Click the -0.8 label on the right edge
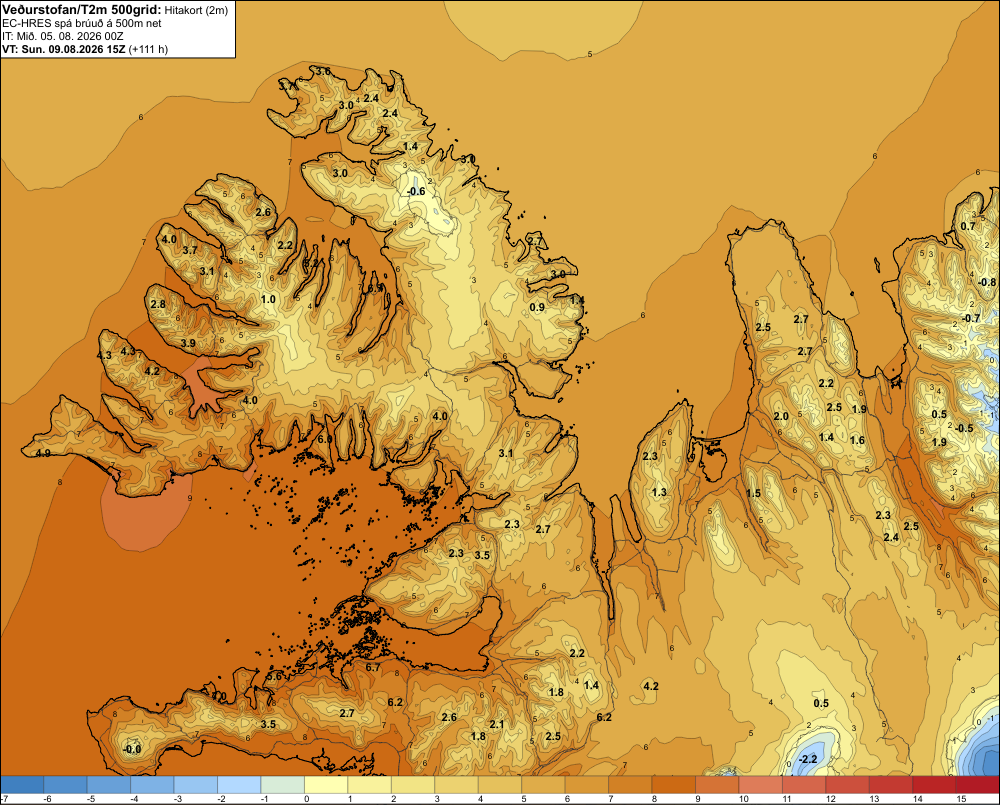The image size is (1000, 805). pyautogui.click(x=987, y=282)
